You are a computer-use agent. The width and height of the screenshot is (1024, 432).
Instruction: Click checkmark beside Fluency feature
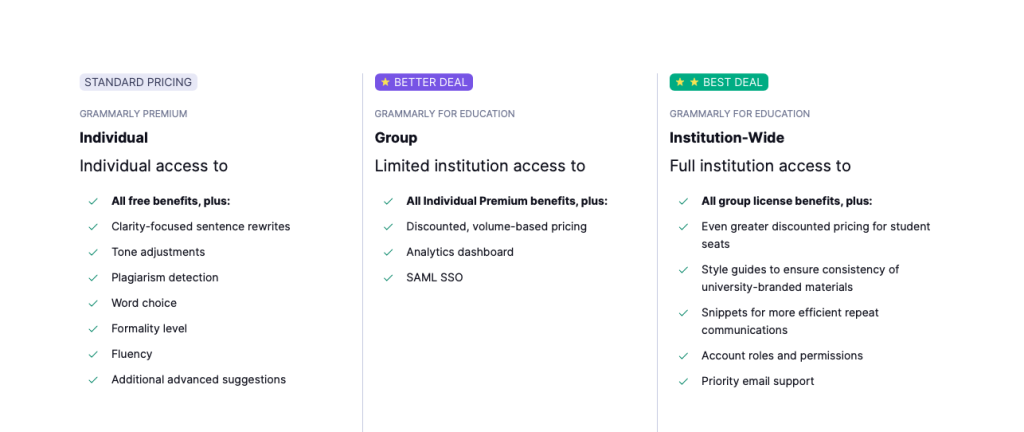pyautogui.click(x=93, y=354)
